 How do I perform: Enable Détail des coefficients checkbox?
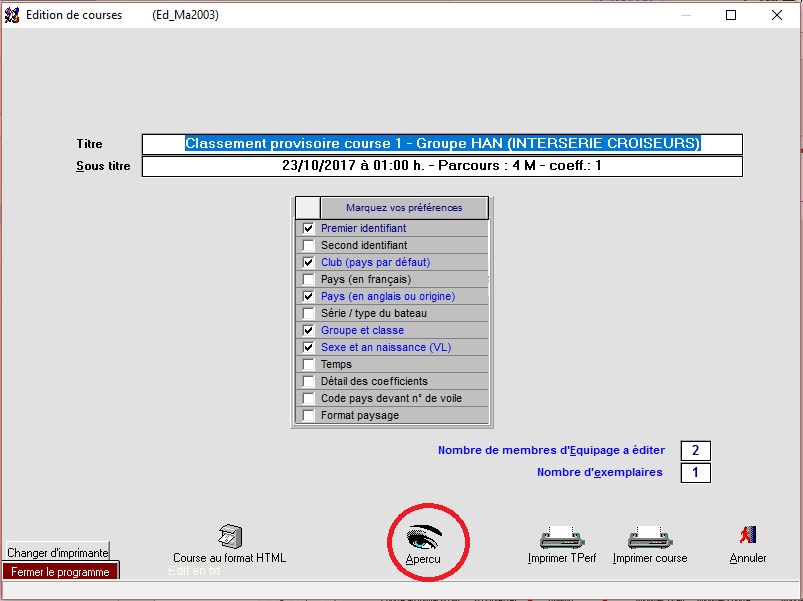[308, 381]
